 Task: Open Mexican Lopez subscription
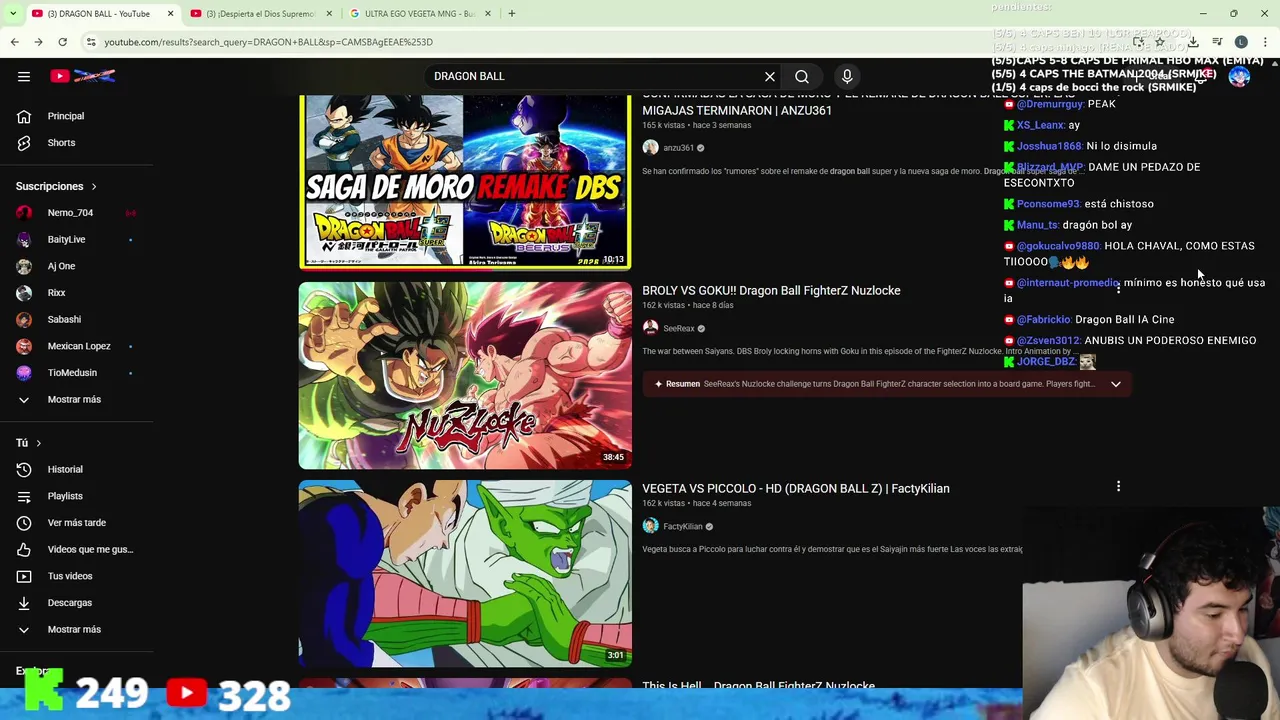click(77, 346)
